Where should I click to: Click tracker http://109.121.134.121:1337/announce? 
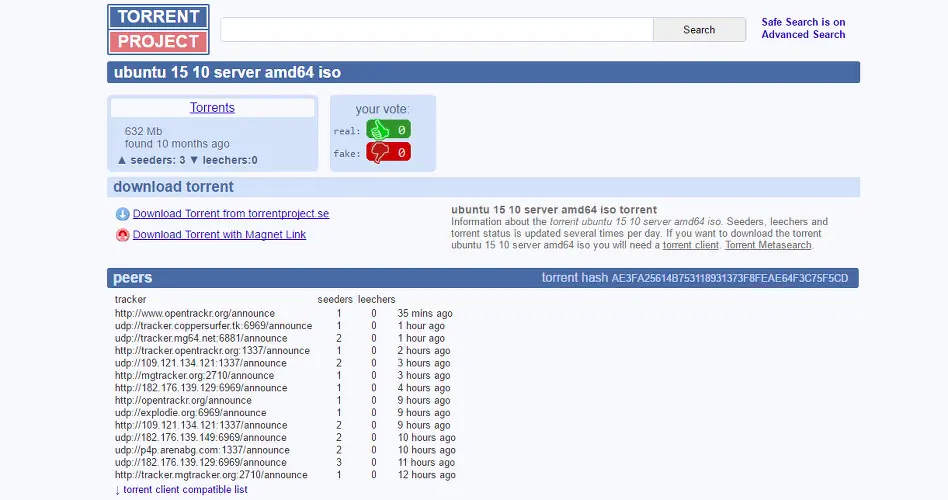[x=201, y=425]
